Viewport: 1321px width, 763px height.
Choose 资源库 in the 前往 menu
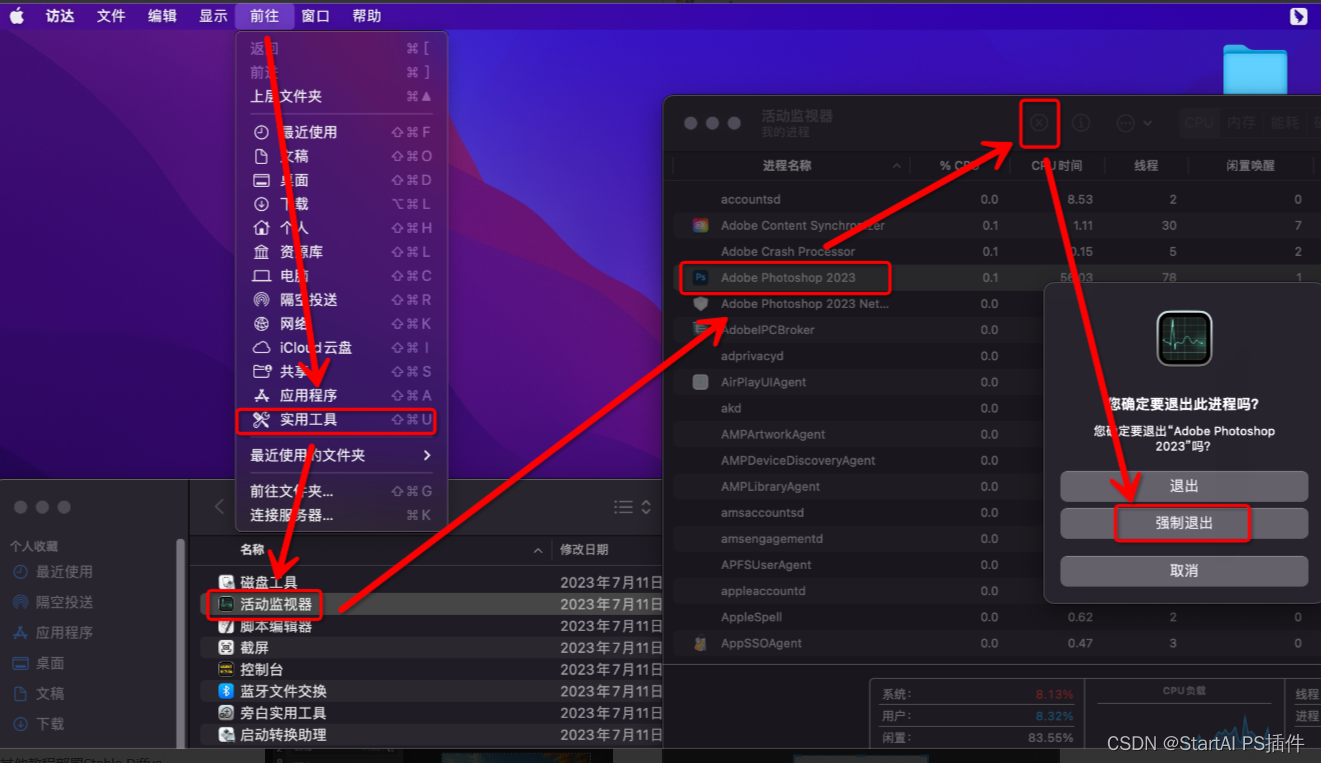[x=341, y=252]
